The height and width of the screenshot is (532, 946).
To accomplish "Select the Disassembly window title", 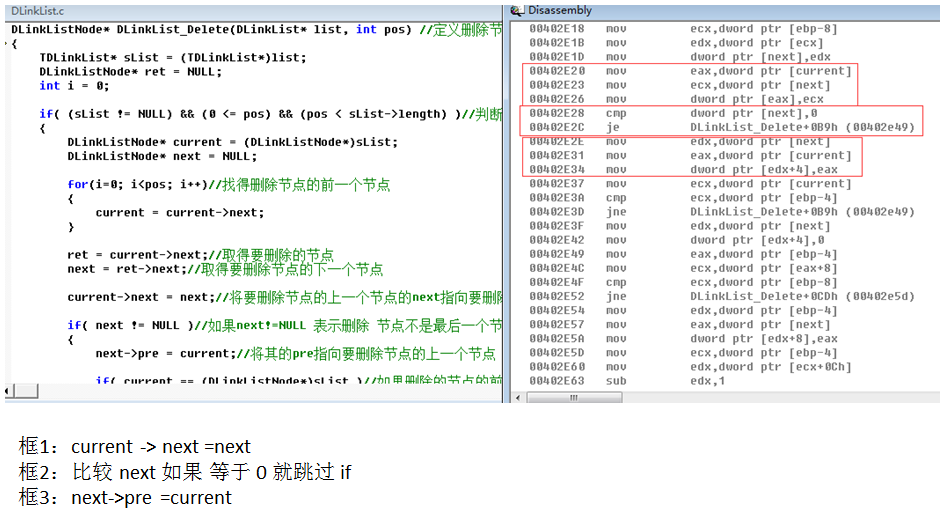I will click(x=560, y=10).
